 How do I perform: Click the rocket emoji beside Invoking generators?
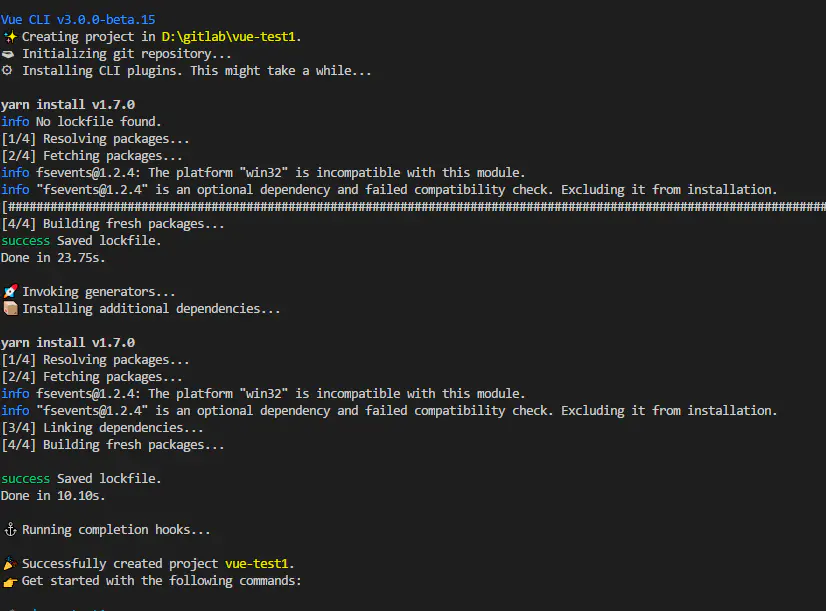point(10,291)
